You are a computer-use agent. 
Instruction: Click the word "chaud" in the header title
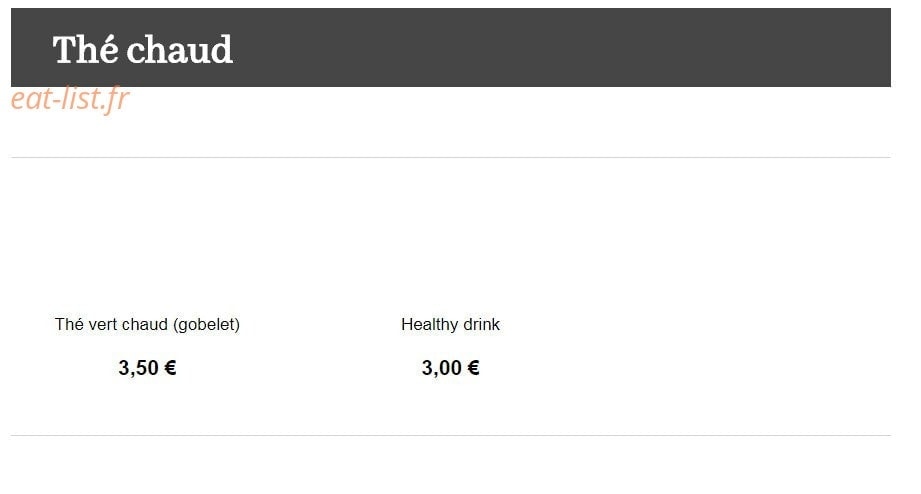pyautogui.click(x=180, y=49)
